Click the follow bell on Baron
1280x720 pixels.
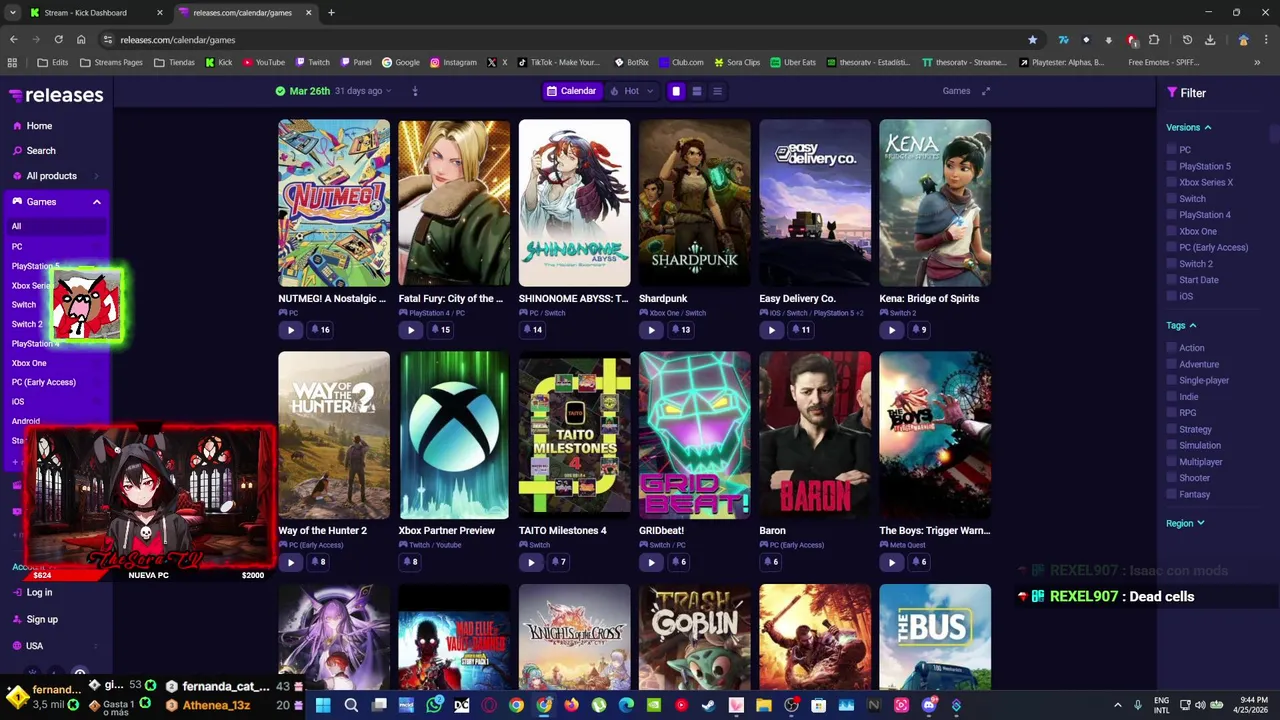coord(770,562)
